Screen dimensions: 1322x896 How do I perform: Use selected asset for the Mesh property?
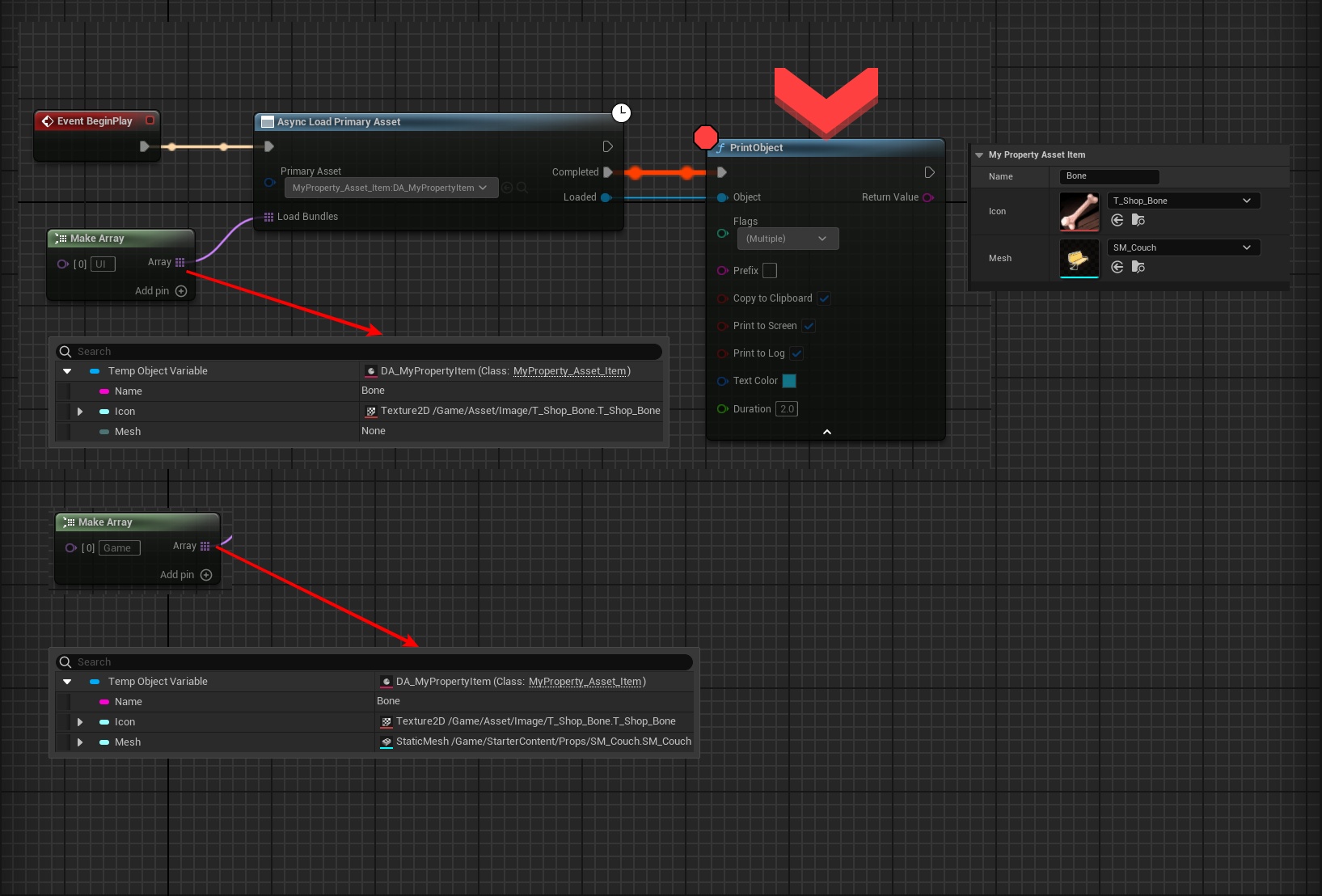(x=1117, y=267)
